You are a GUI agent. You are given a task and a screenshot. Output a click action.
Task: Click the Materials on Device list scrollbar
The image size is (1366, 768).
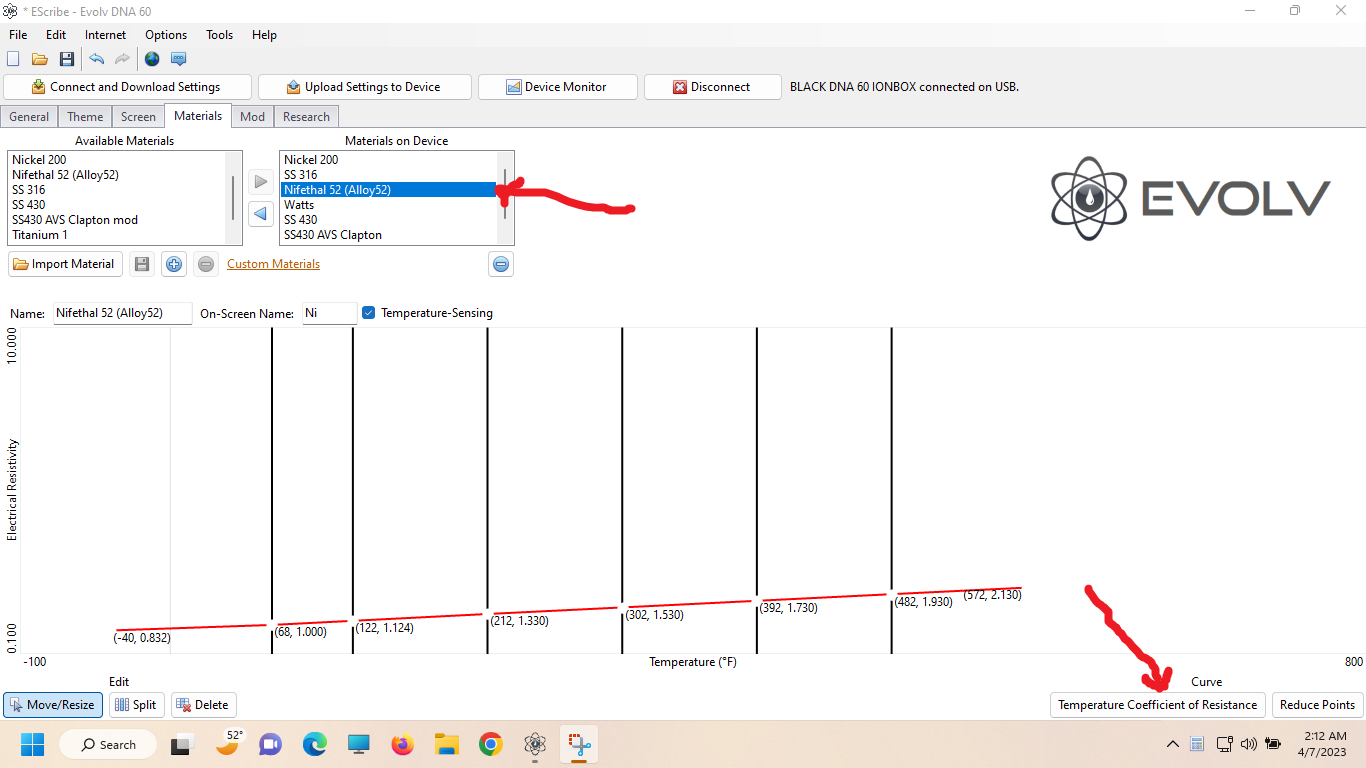click(x=505, y=195)
